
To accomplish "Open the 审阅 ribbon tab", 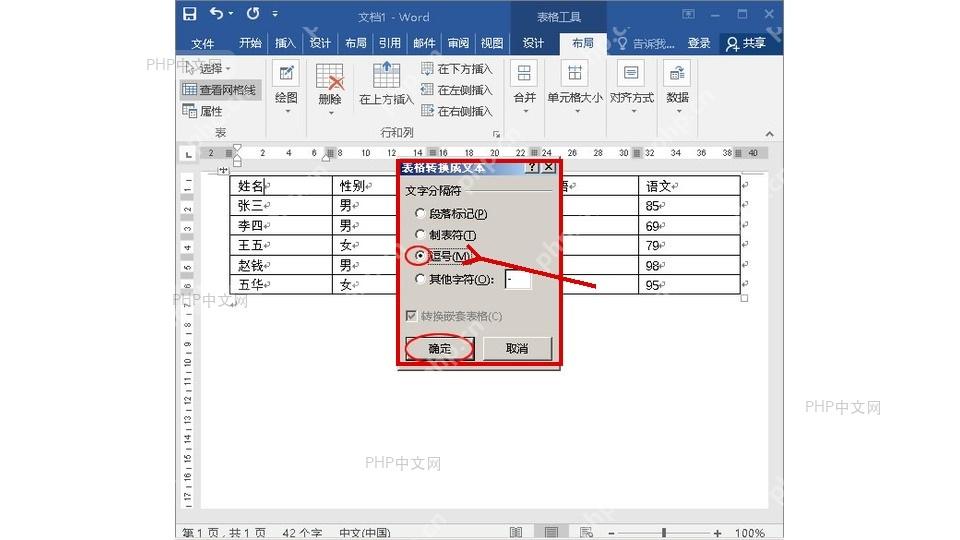I will click(x=458, y=43).
